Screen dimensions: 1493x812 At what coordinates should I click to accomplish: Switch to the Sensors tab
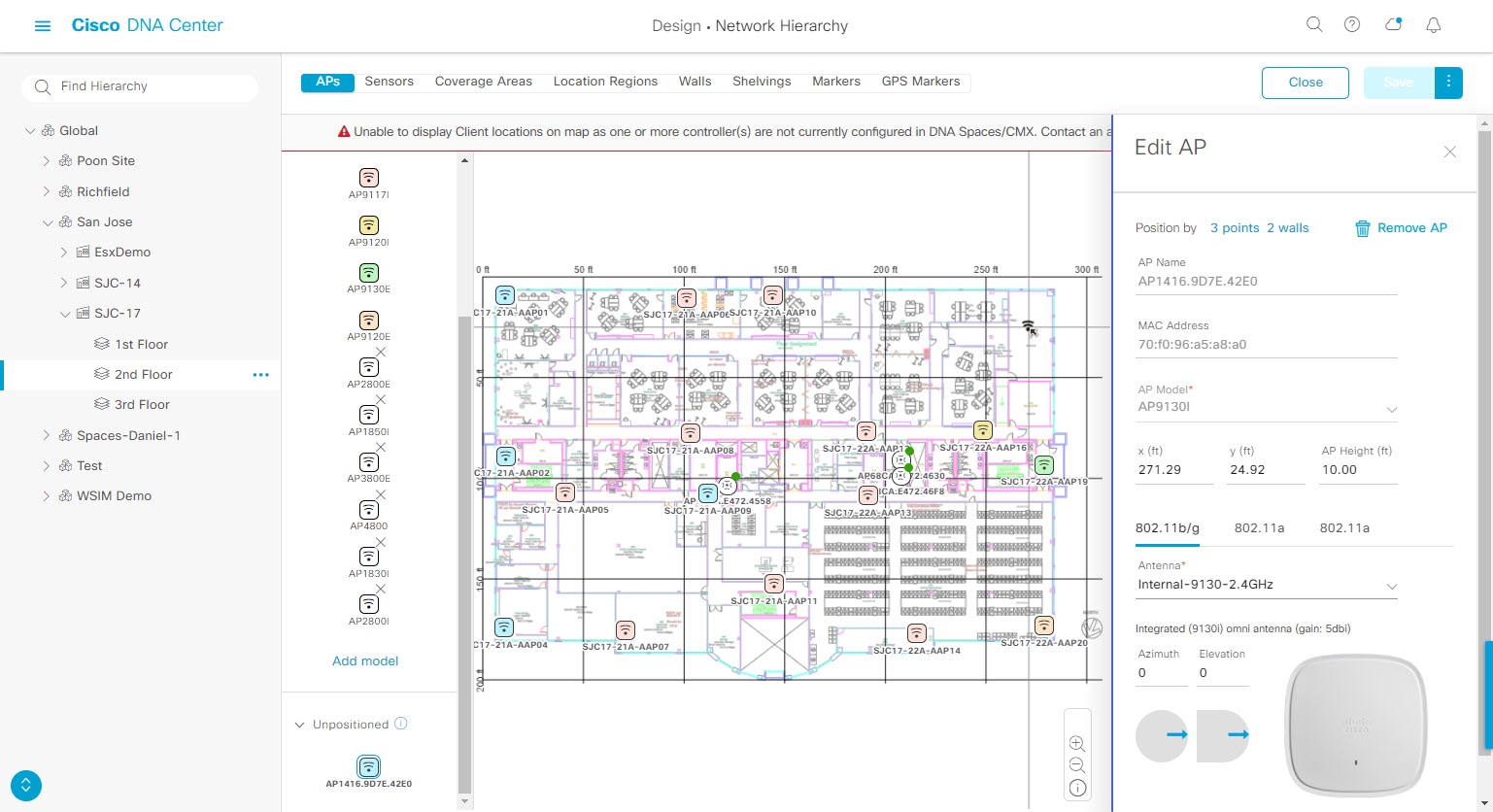tap(390, 82)
